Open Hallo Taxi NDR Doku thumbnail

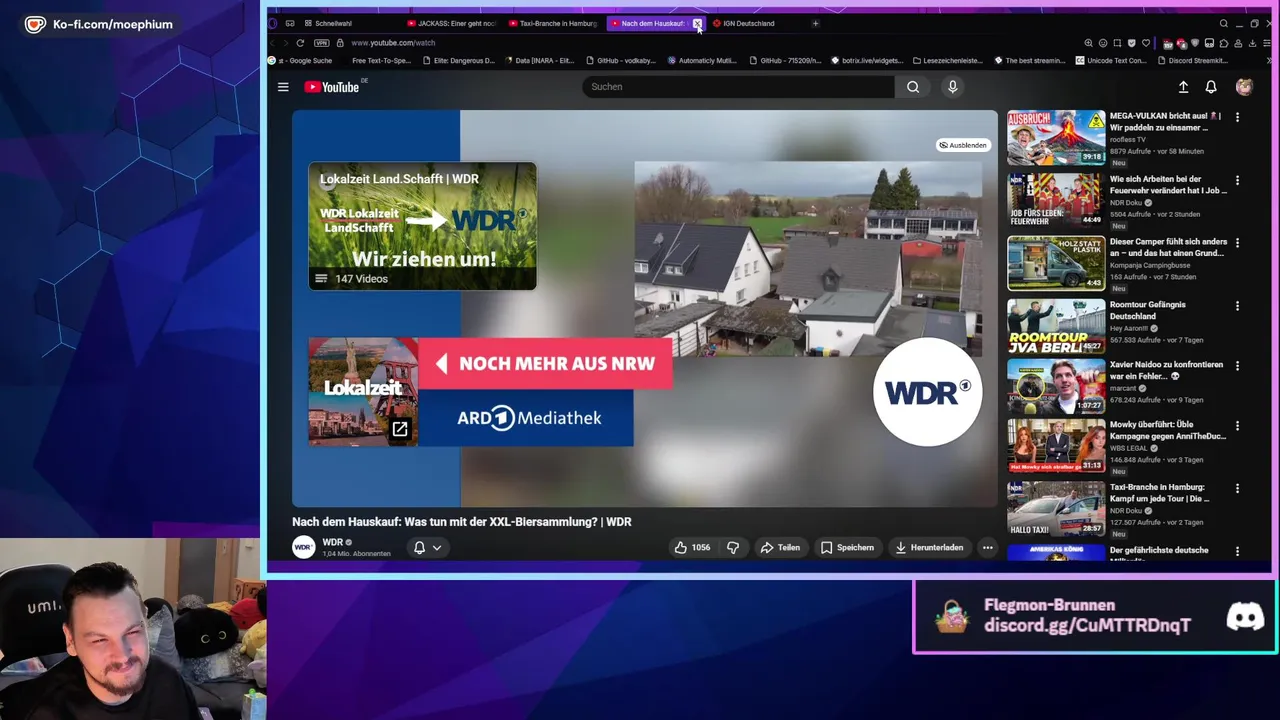coord(1056,508)
